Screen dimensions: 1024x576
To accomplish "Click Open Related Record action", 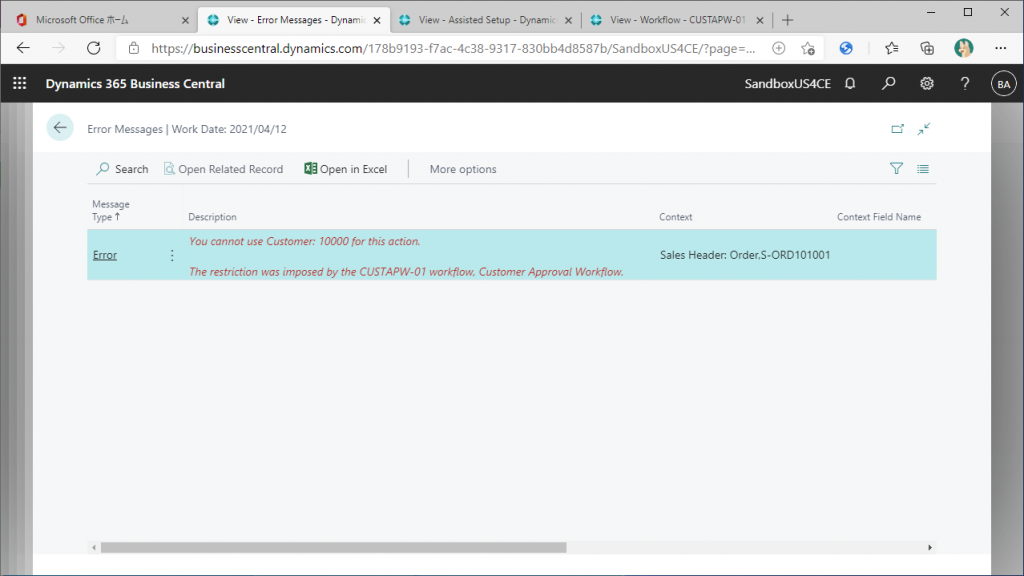I will point(223,169).
